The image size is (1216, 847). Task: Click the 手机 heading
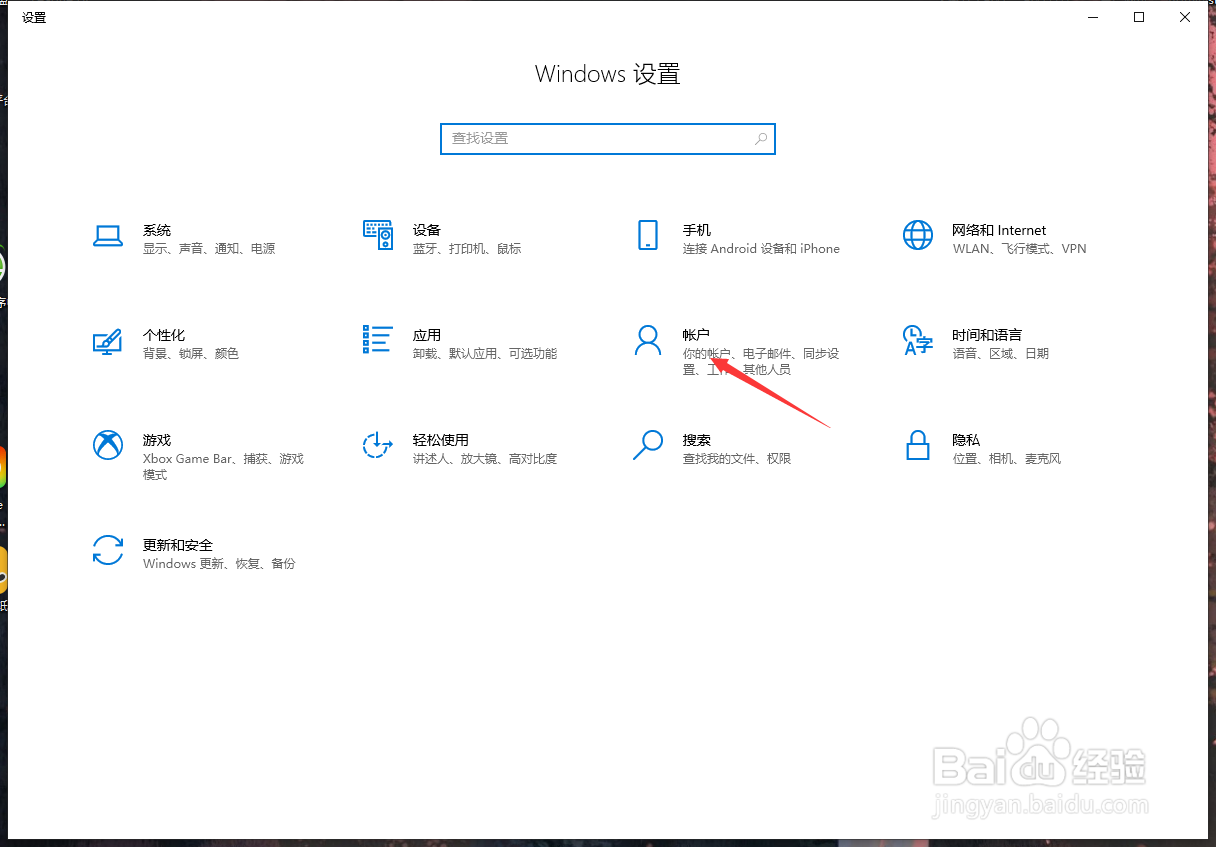(697, 230)
